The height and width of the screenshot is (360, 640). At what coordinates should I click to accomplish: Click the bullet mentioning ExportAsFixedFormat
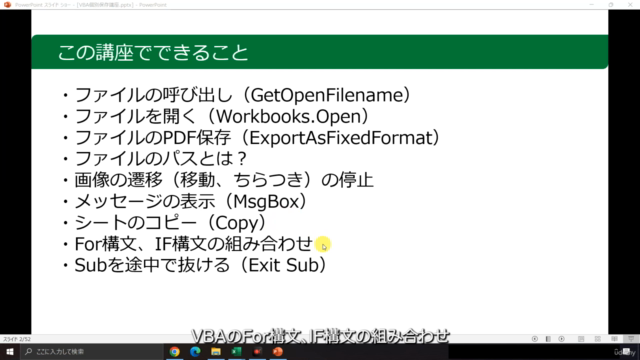(x=251, y=138)
